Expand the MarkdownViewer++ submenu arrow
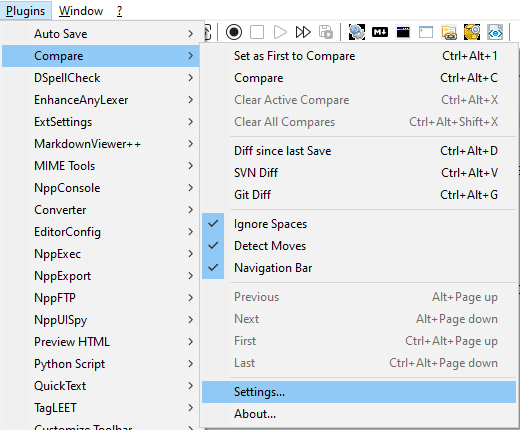Screen dimensions: 520x430 (x=190, y=144)
